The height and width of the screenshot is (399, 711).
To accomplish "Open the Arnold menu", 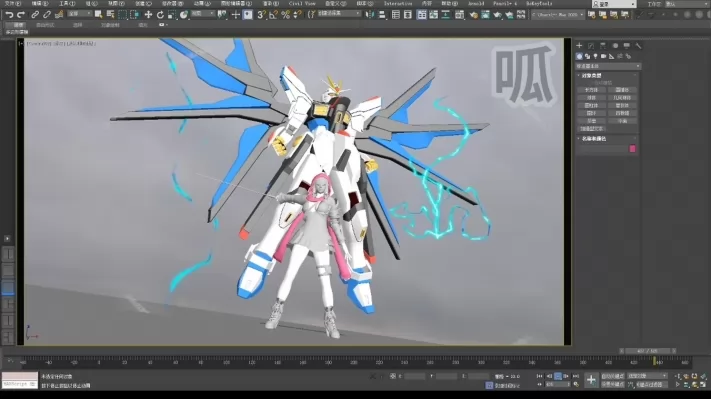I will tap(476, 4).
